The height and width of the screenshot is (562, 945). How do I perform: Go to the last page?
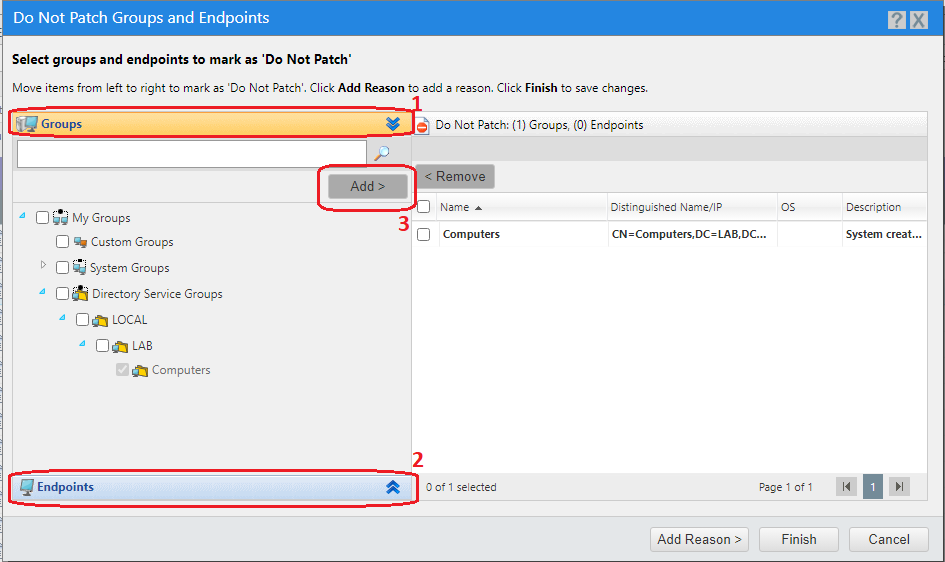pos(899,487)
